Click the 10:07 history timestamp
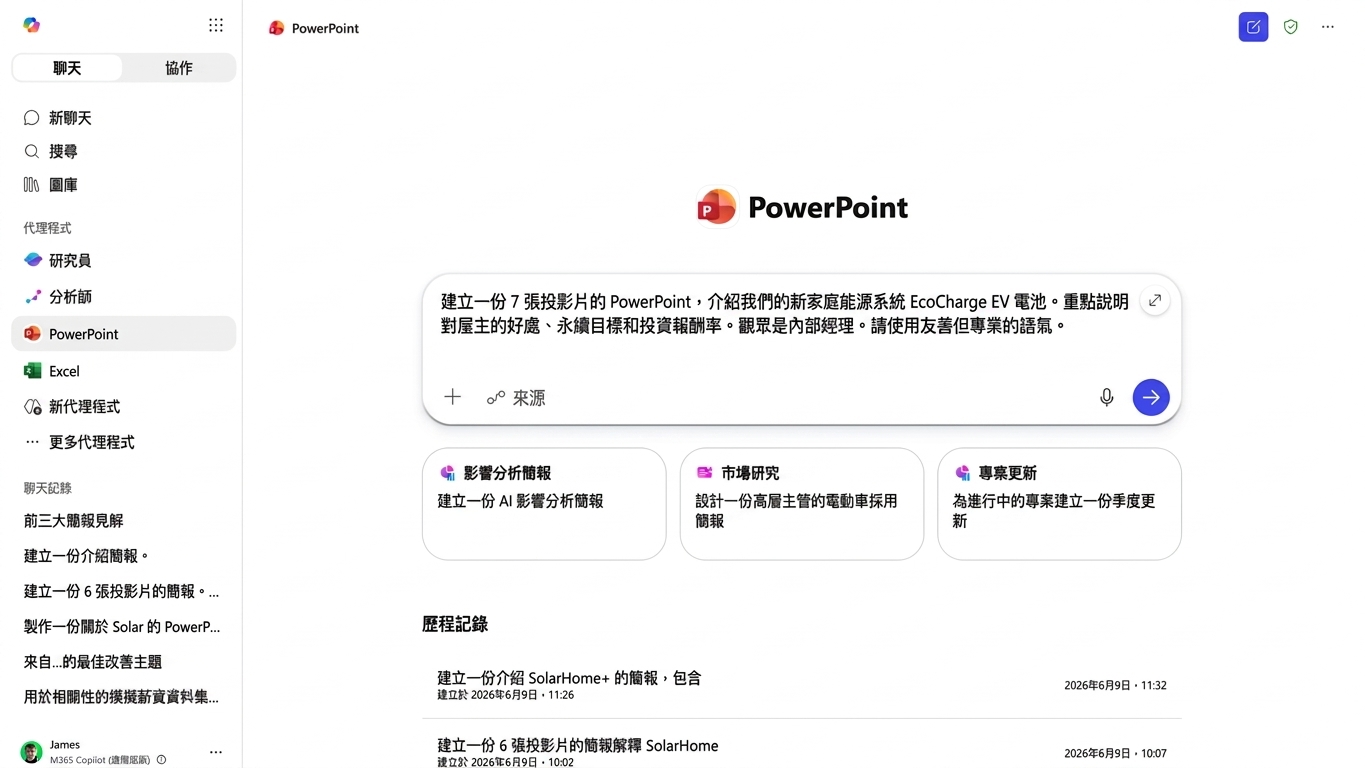The image size is (1365, 768). pos(1115,753)
